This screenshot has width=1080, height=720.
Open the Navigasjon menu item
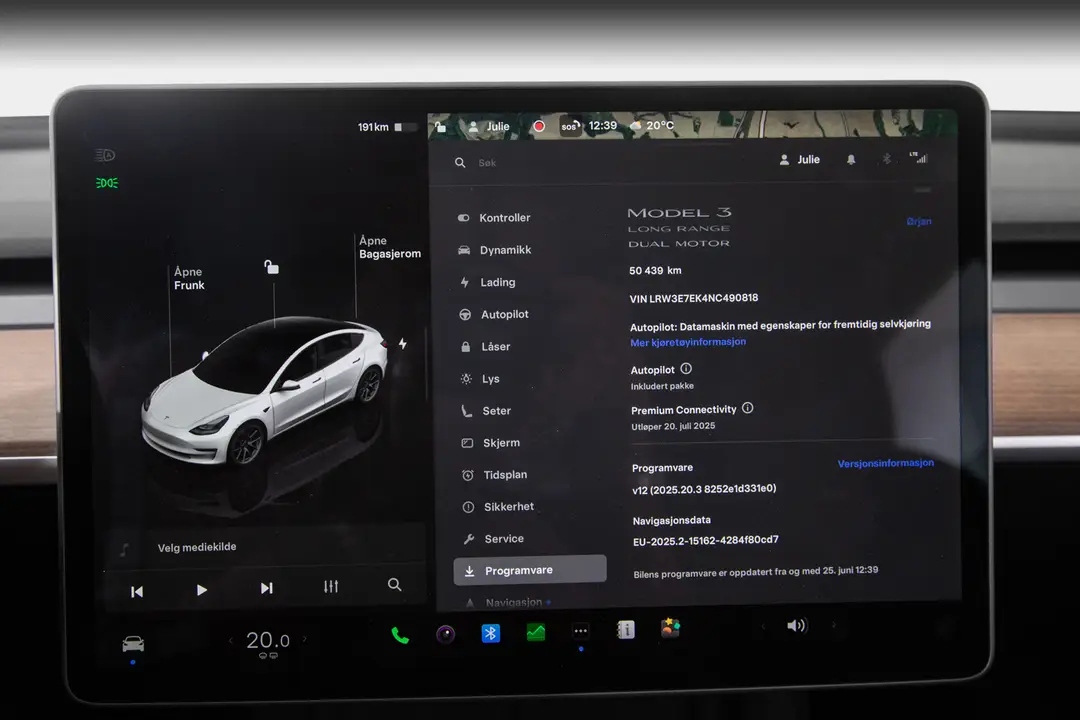[508, 603]
